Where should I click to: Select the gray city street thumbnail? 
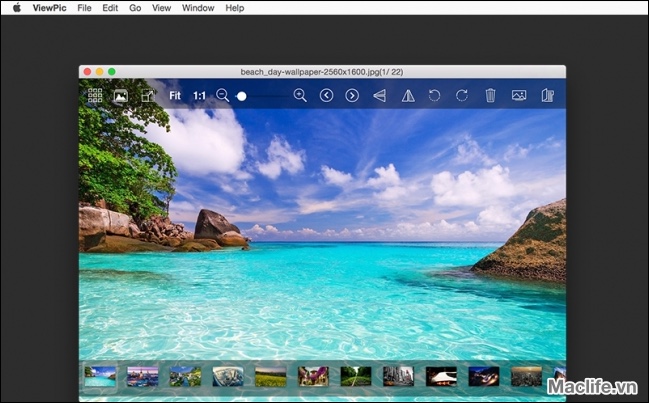(398, 377)
